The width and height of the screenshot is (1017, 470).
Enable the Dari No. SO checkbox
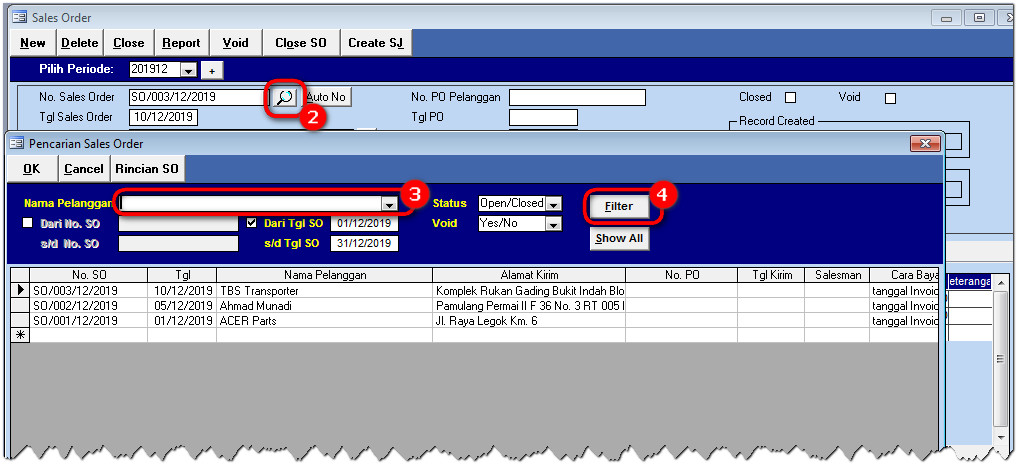pyautogui.click(x=28, y=223)
